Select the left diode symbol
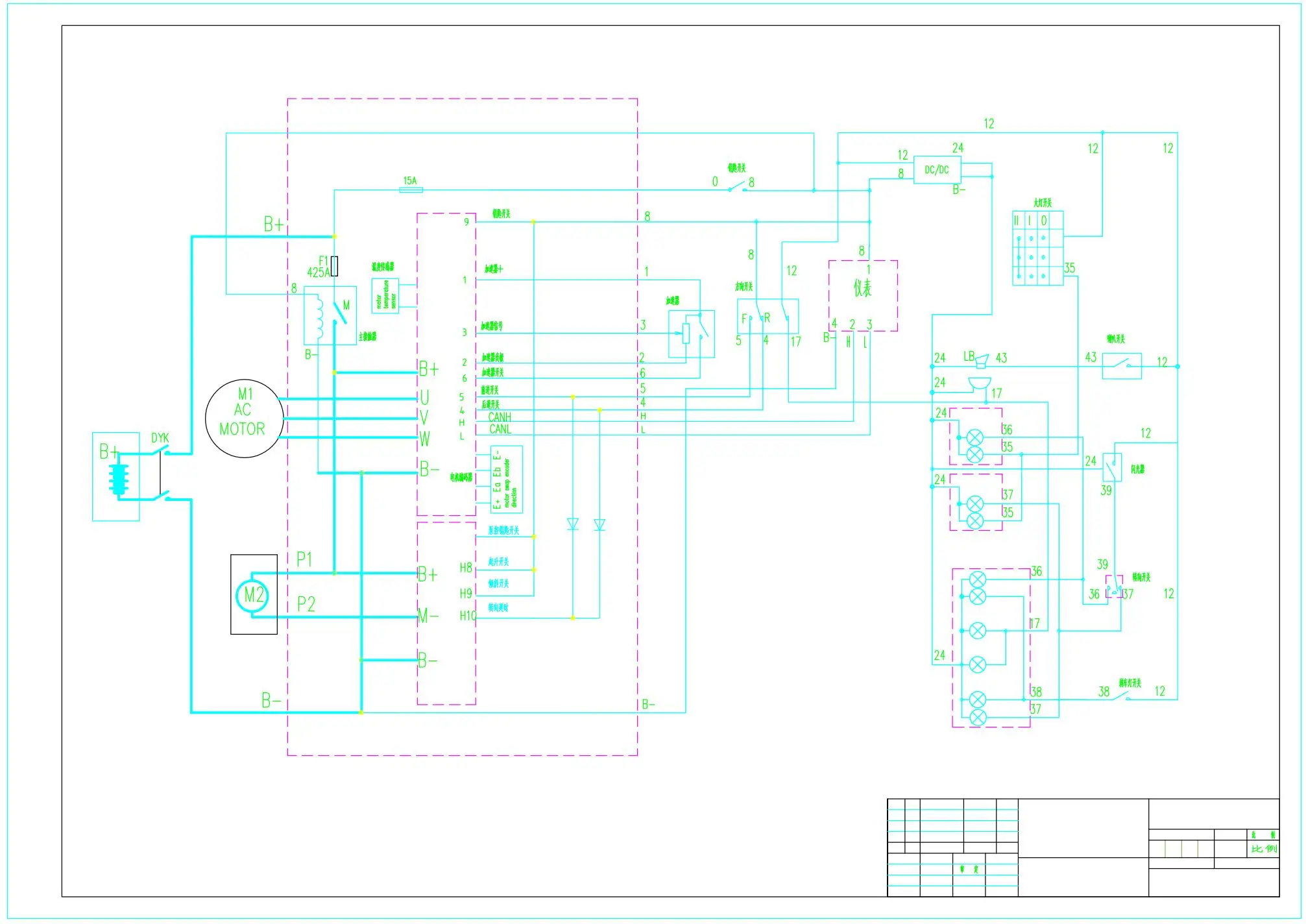Viewport: 1306px width, 924px height. point(572,524)
